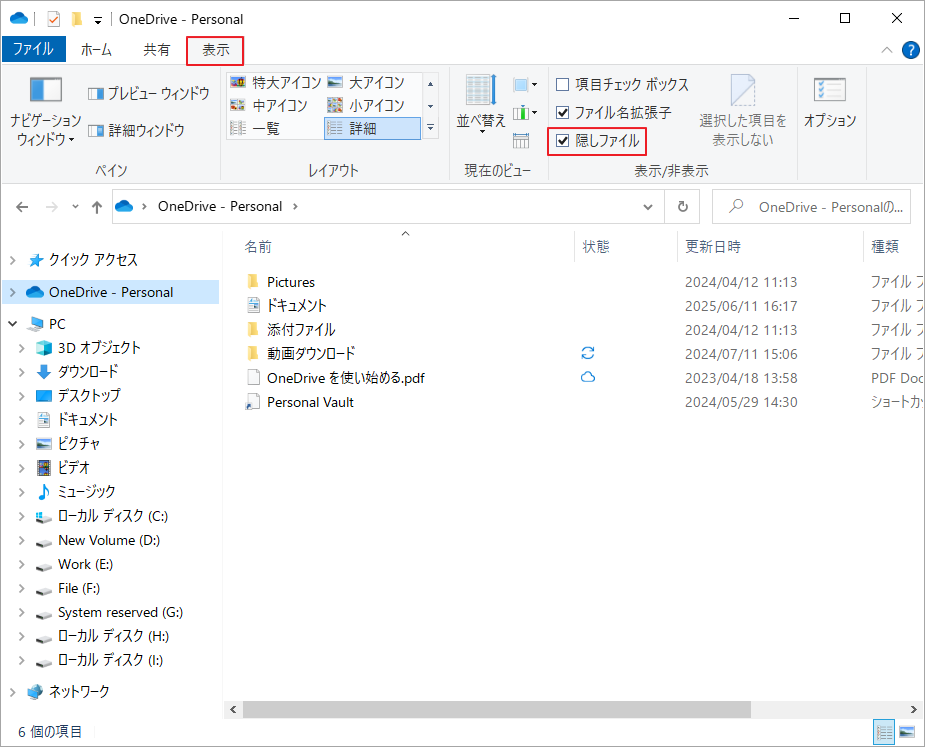Switch to details view status bar icon
The height and width of the screenshot is (747, 925).
pos(884,732)
